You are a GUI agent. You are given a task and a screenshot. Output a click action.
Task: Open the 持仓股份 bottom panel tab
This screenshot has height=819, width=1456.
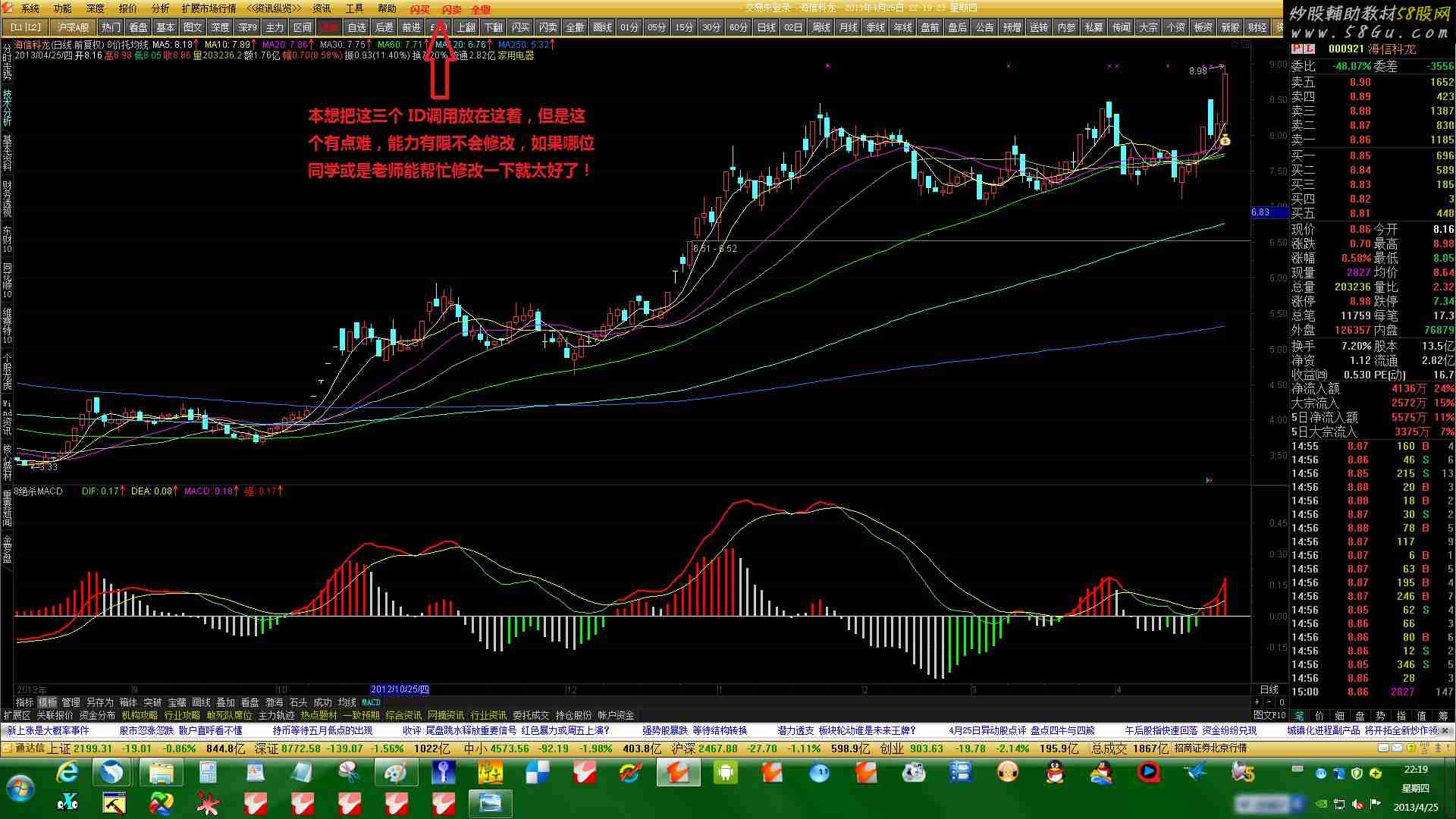point(573,715)
